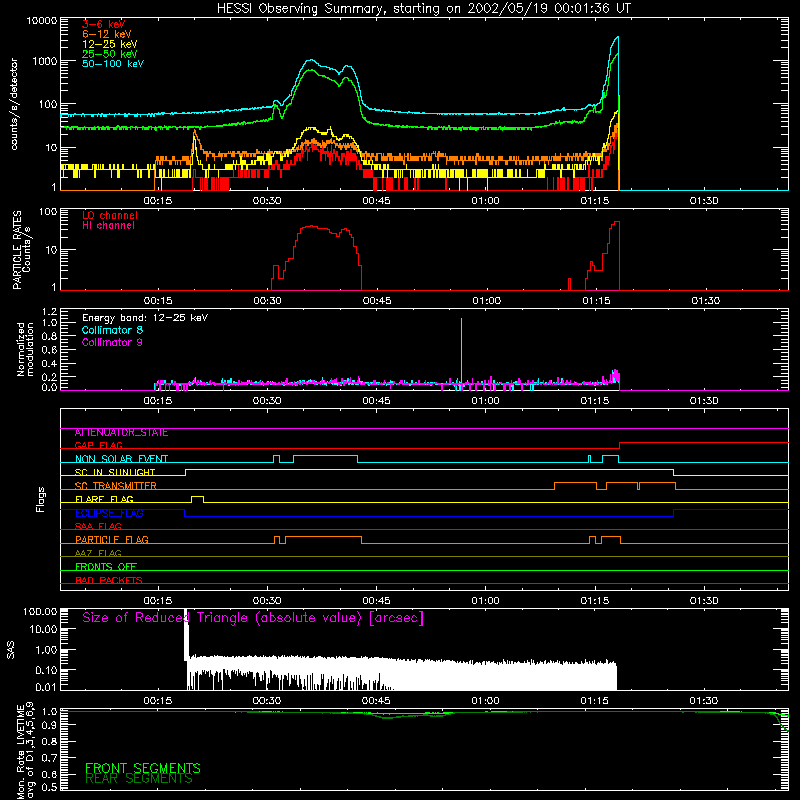Select the 50-100 keV legend label

coord(113,64)
